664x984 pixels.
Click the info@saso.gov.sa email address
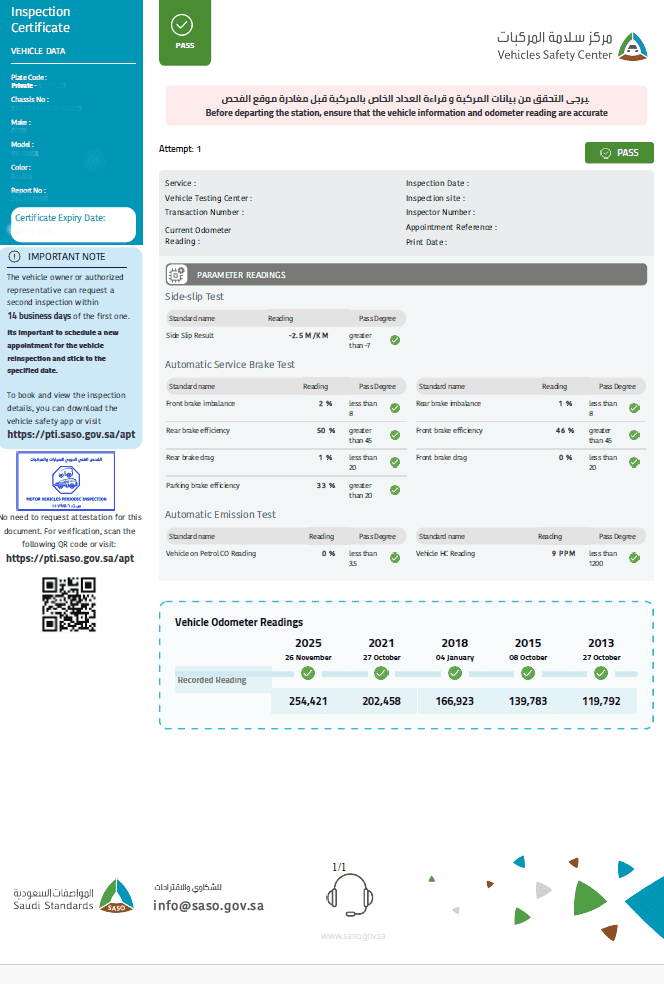click(x=208, y=906)
